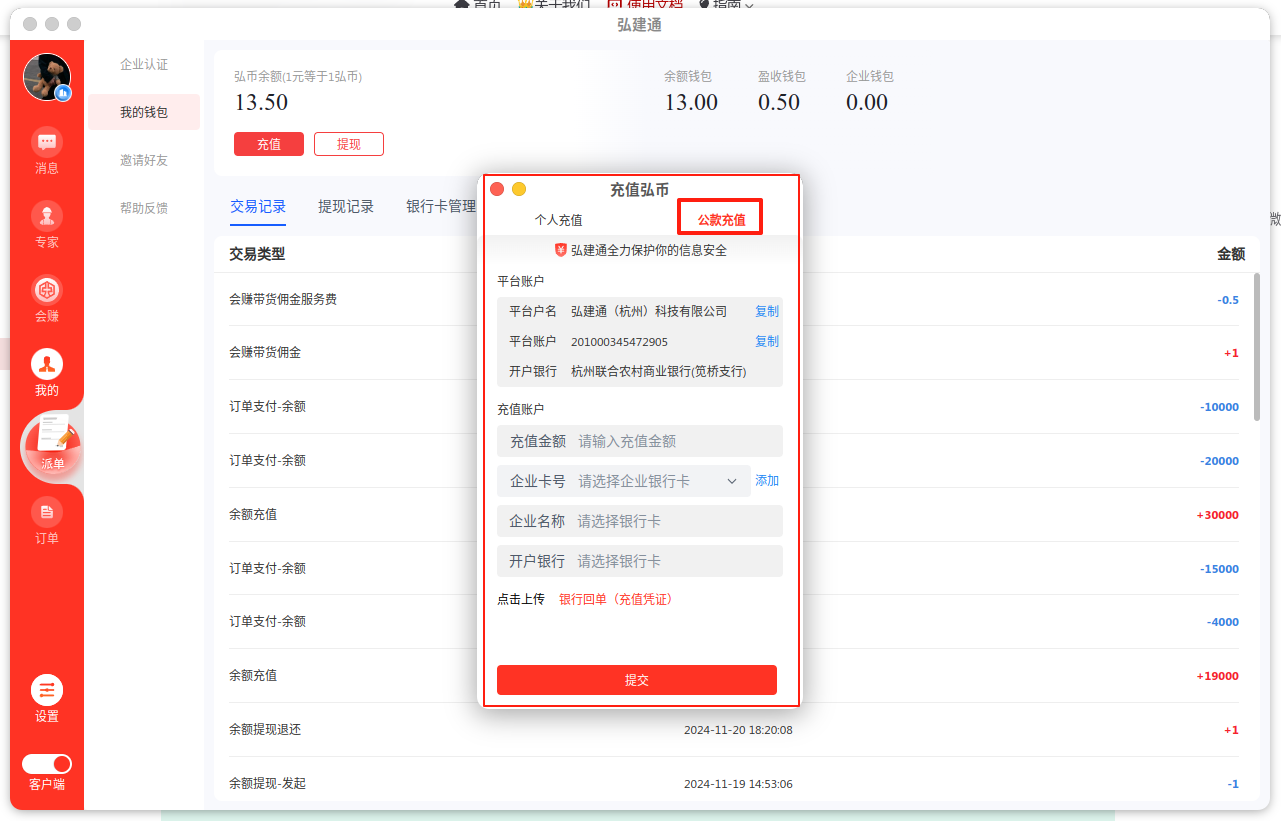The image size is (1281, 821).
Task: Open the 提现记录 tab
Action: pos(346,207)
